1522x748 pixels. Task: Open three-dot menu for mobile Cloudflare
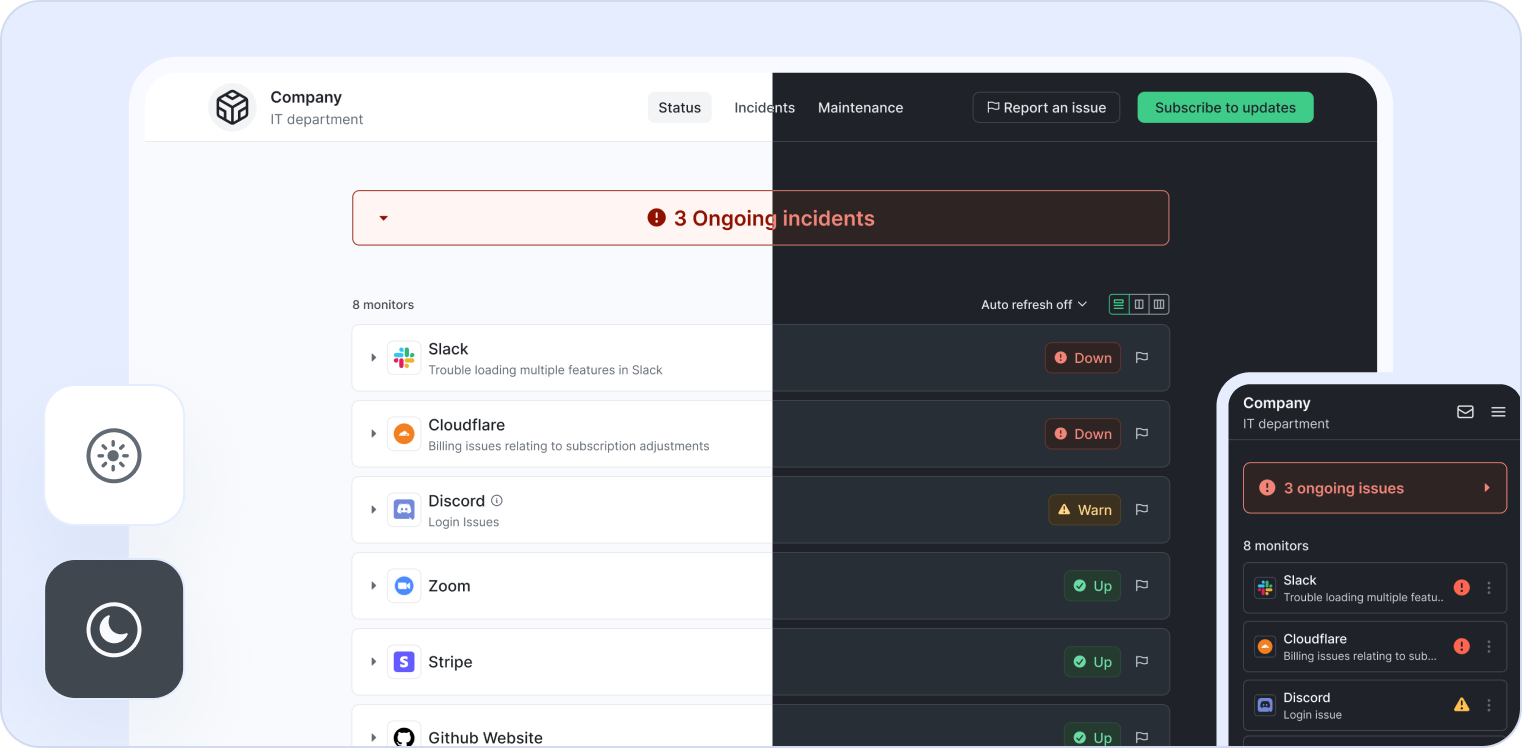click(x=1489, y=647)
